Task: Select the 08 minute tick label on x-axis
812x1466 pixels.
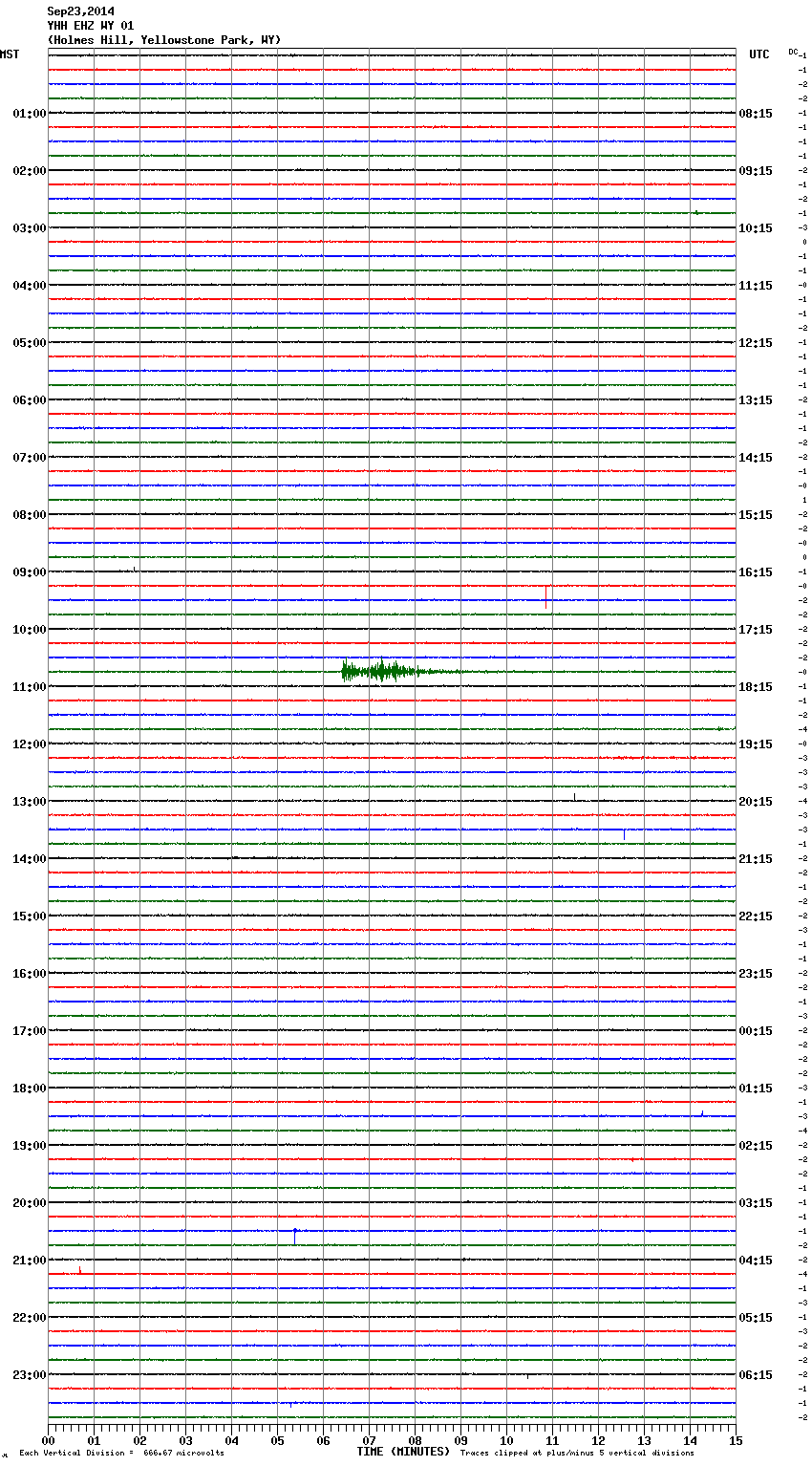Action: tap(415, 1441)
